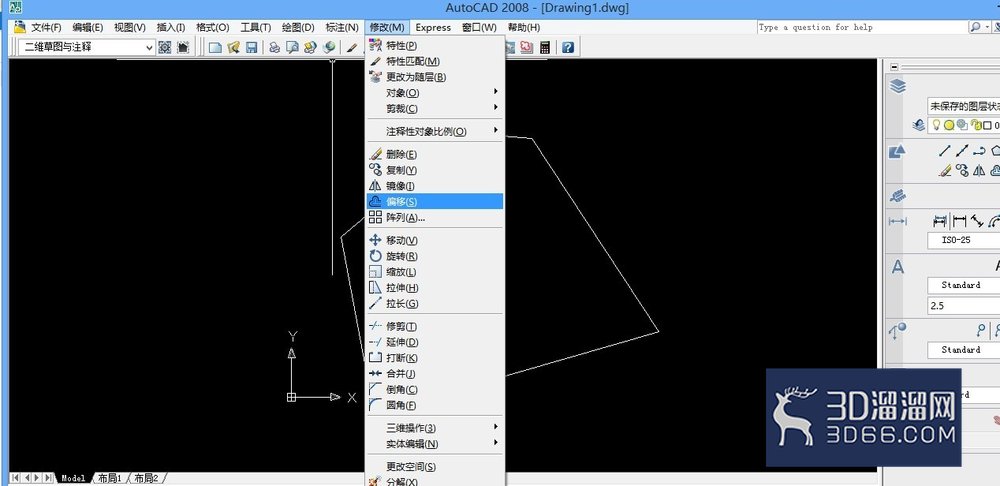Open the Express menu
The width and height of the screenshot is (1000, 486).
433,27
